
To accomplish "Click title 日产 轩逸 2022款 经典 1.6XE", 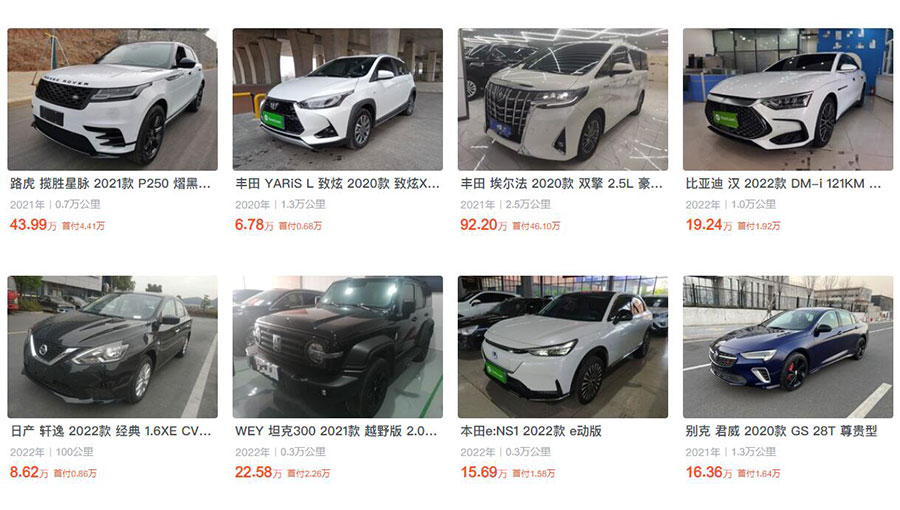I will pyautogui.click(x=111, y=431).
